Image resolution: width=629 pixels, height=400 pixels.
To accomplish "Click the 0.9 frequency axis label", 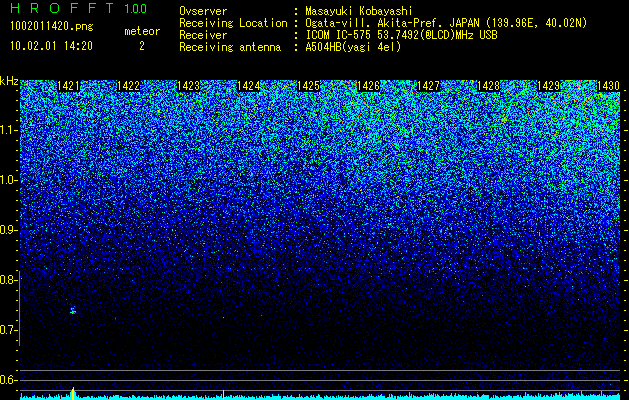I will click(x=8, y=230).
